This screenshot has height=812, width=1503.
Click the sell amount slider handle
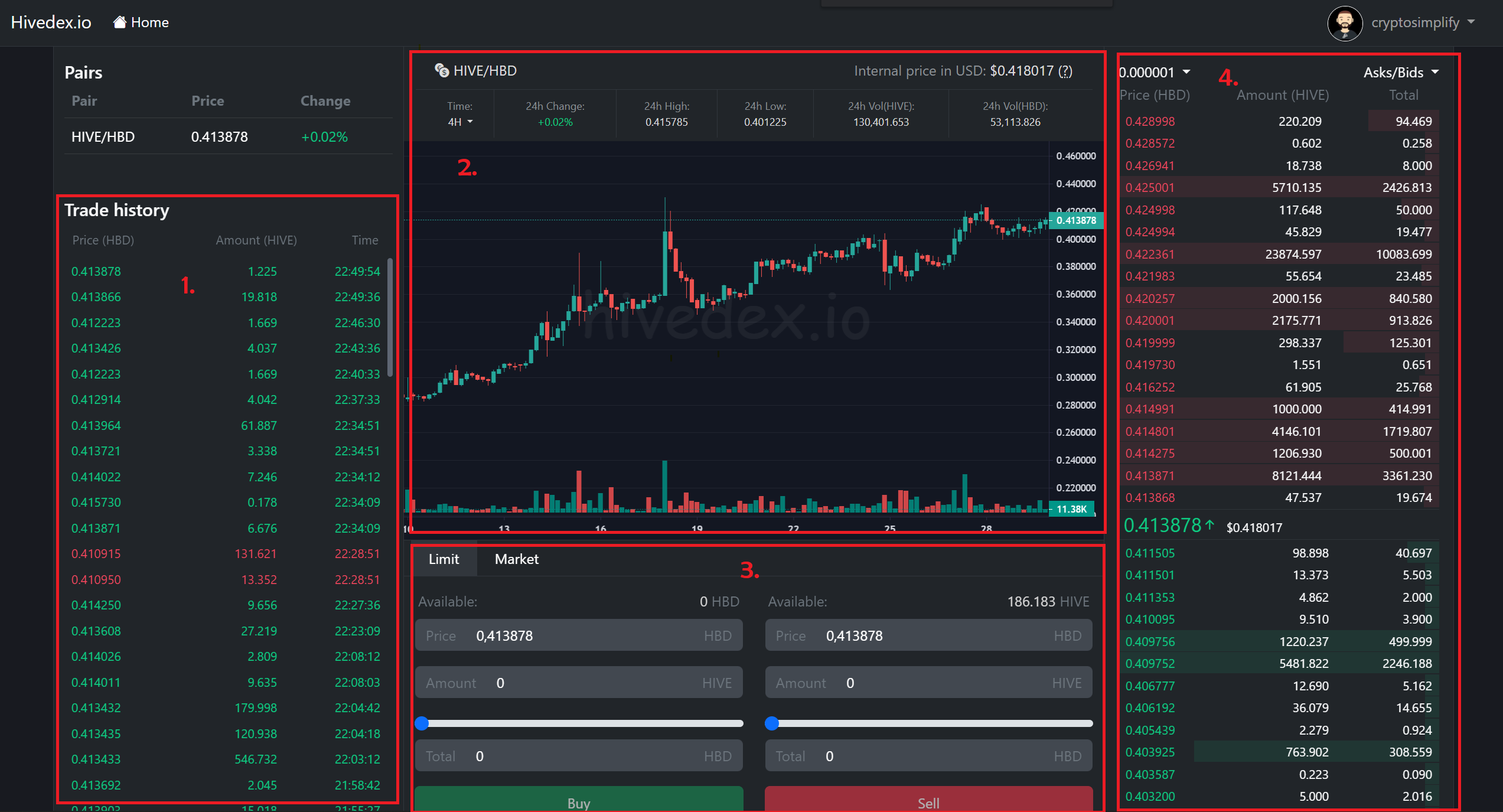tap(772, 723)
